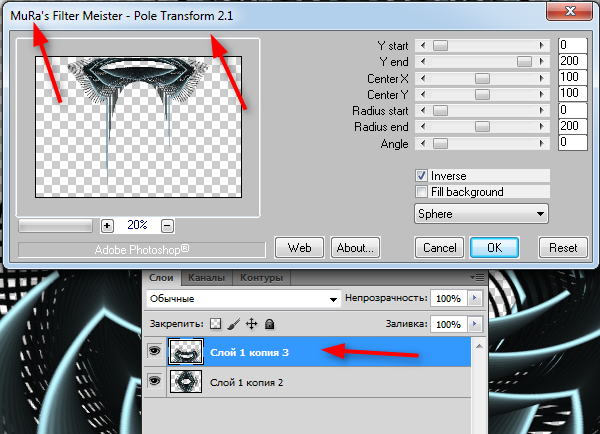The width and height of the screenshot is (600, 434).
Task: Open the Layers panel options menu icon
Action: click(477, 277)
